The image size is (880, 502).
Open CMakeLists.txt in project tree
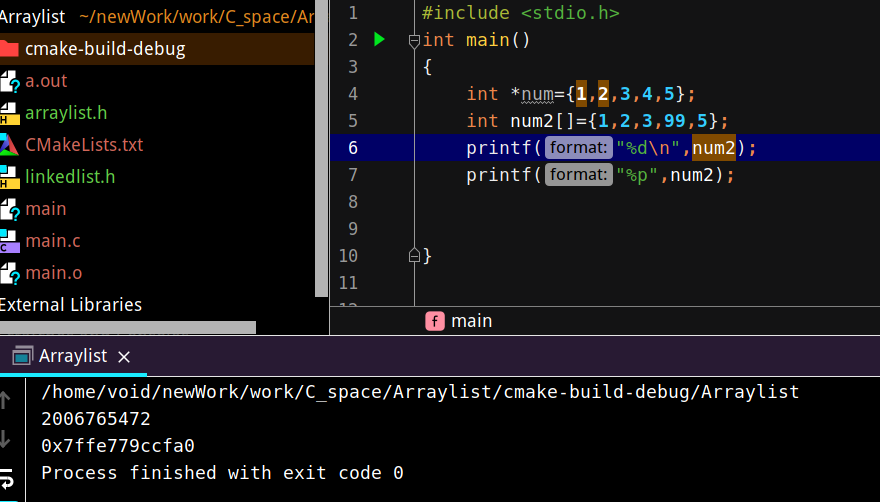tap(84, 145)
